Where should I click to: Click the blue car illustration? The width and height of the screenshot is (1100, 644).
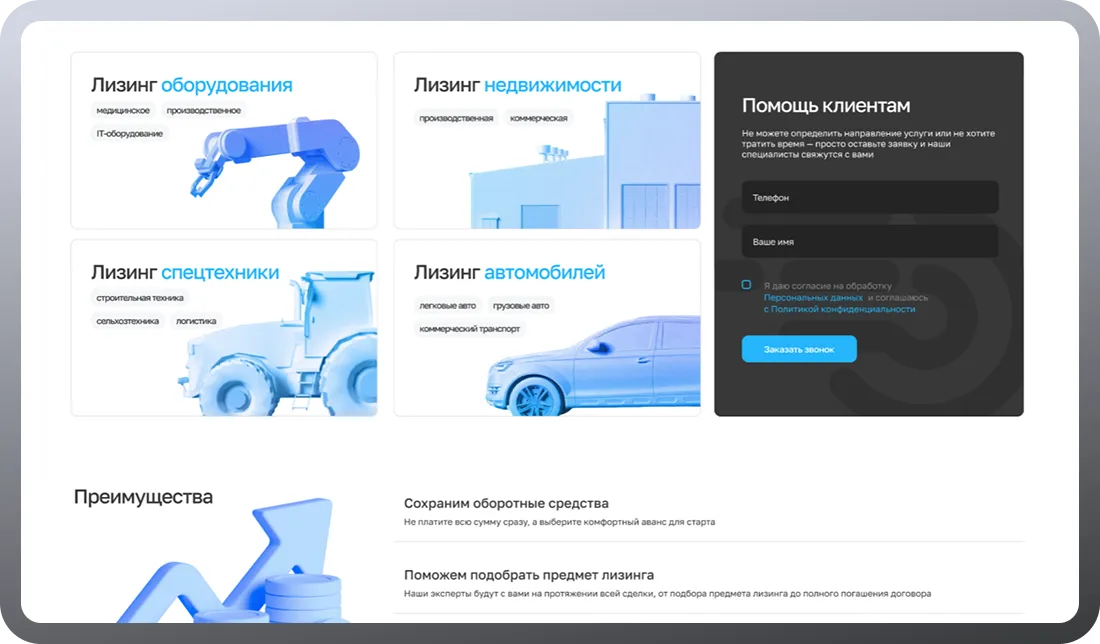pyautogui.click(x=593, y=365)
